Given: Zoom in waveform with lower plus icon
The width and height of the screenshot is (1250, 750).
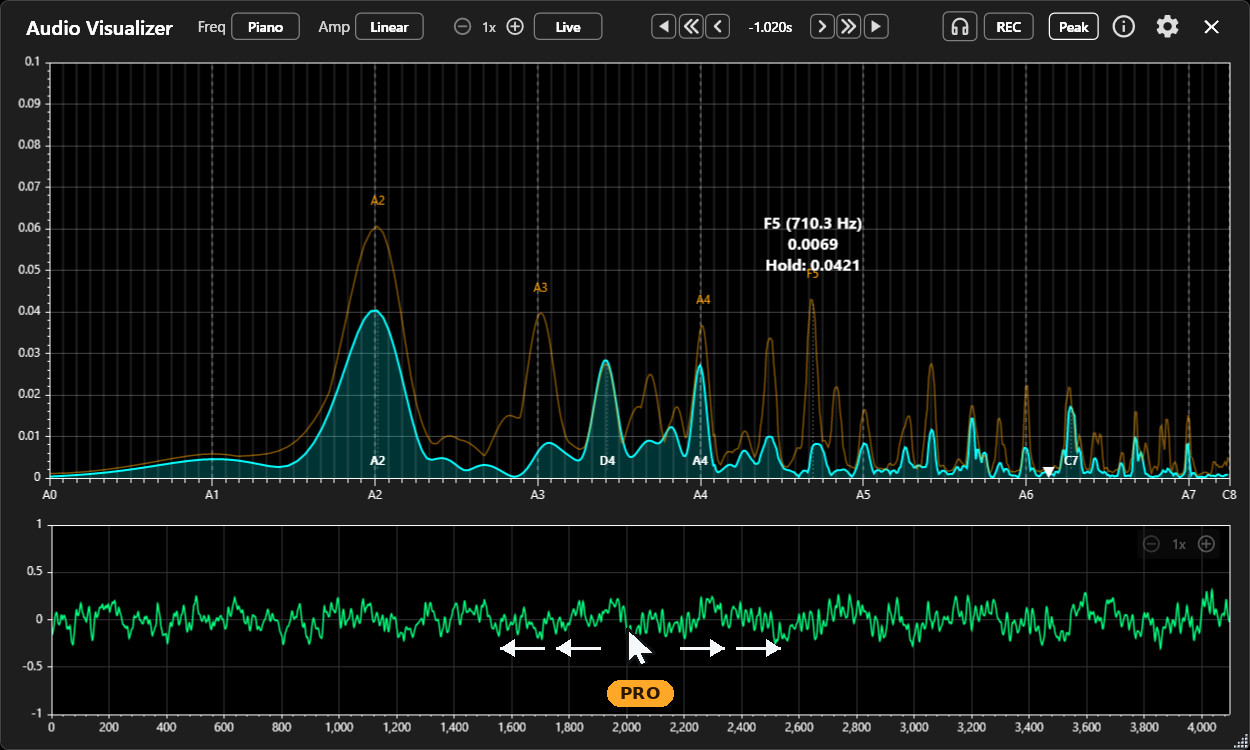Looking at the screenshot, I should tap(1207, 544).
